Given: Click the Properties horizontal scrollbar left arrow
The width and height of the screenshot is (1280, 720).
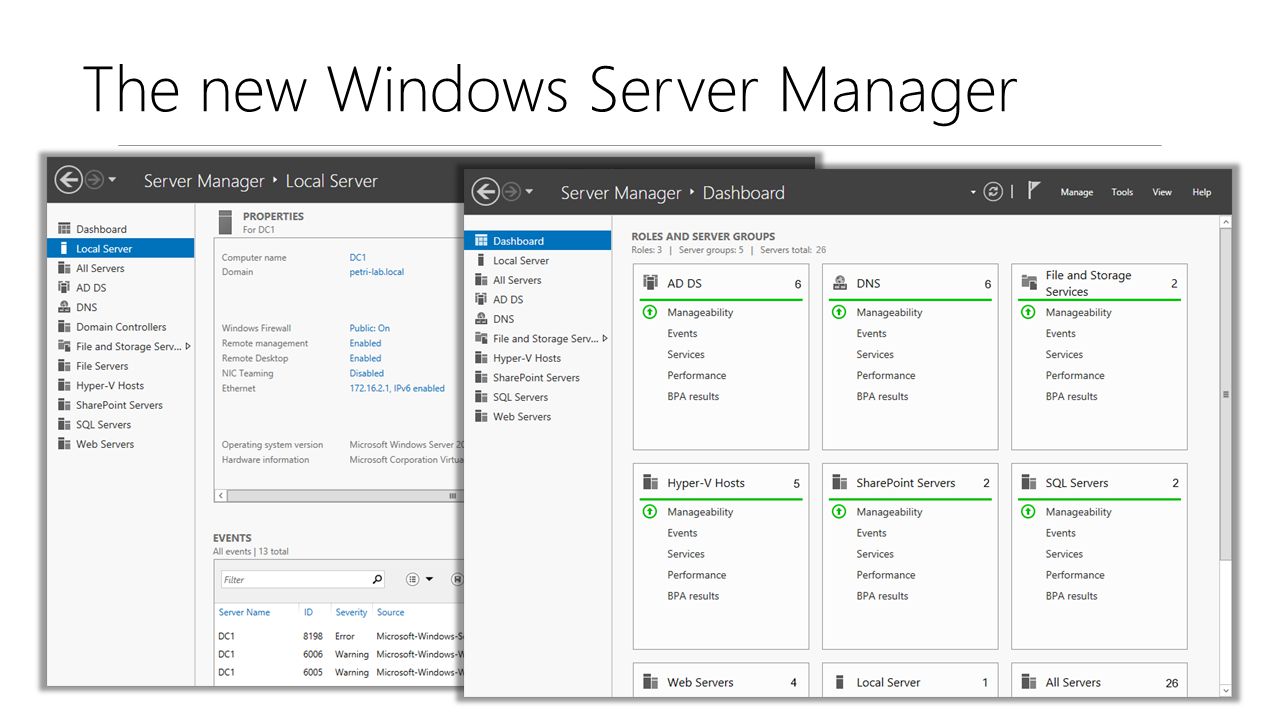Looking at the screenshot, I should [x=222, y=495].
